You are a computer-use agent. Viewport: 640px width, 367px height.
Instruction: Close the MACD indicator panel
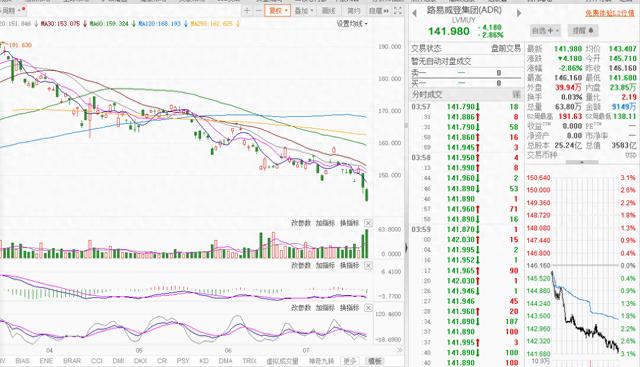368,265
